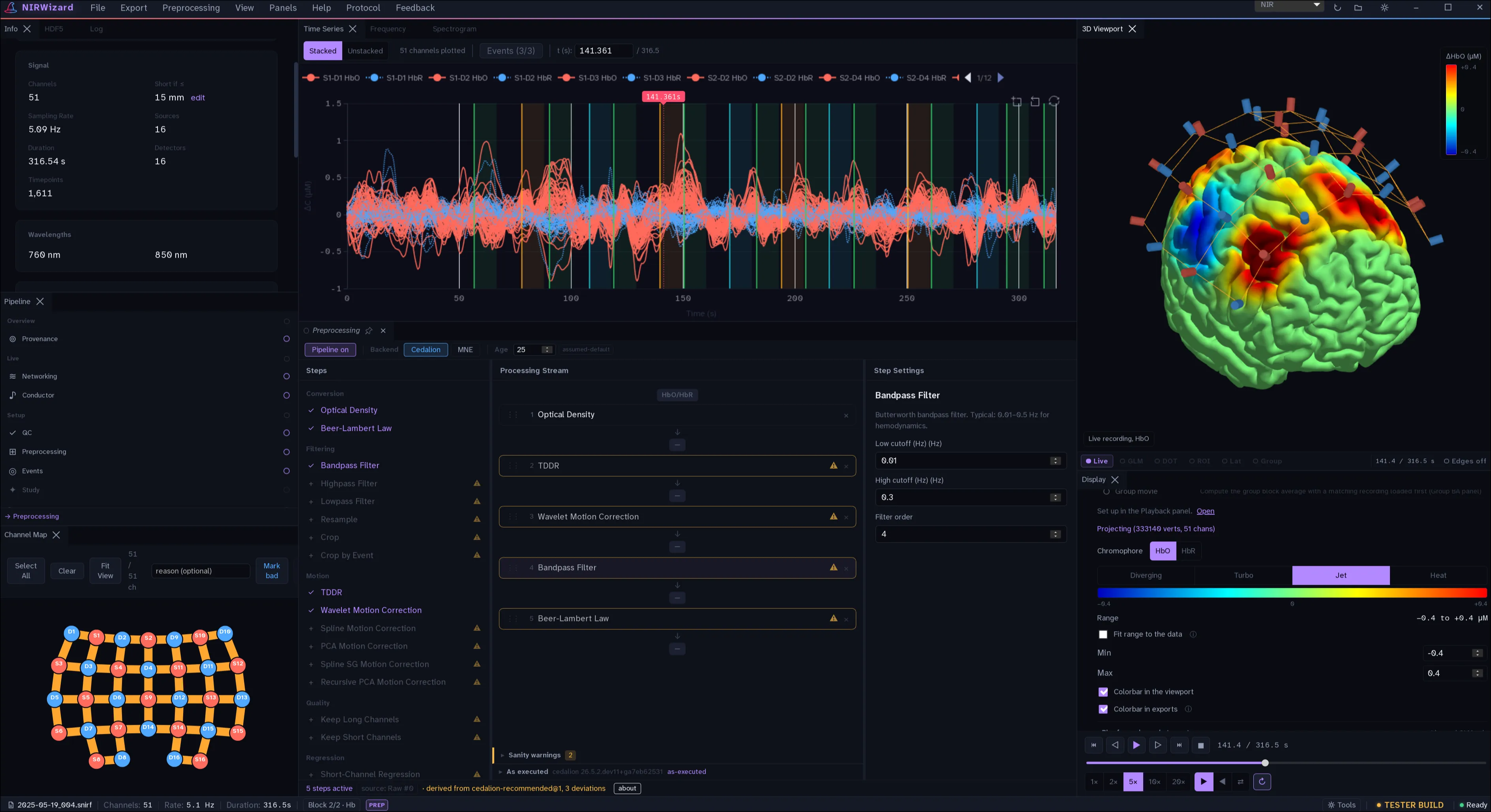The height and width of the screenshot is (812, 1491).
Task: Adjust the Low cutoff stepper
Action: coord(1055,461)
